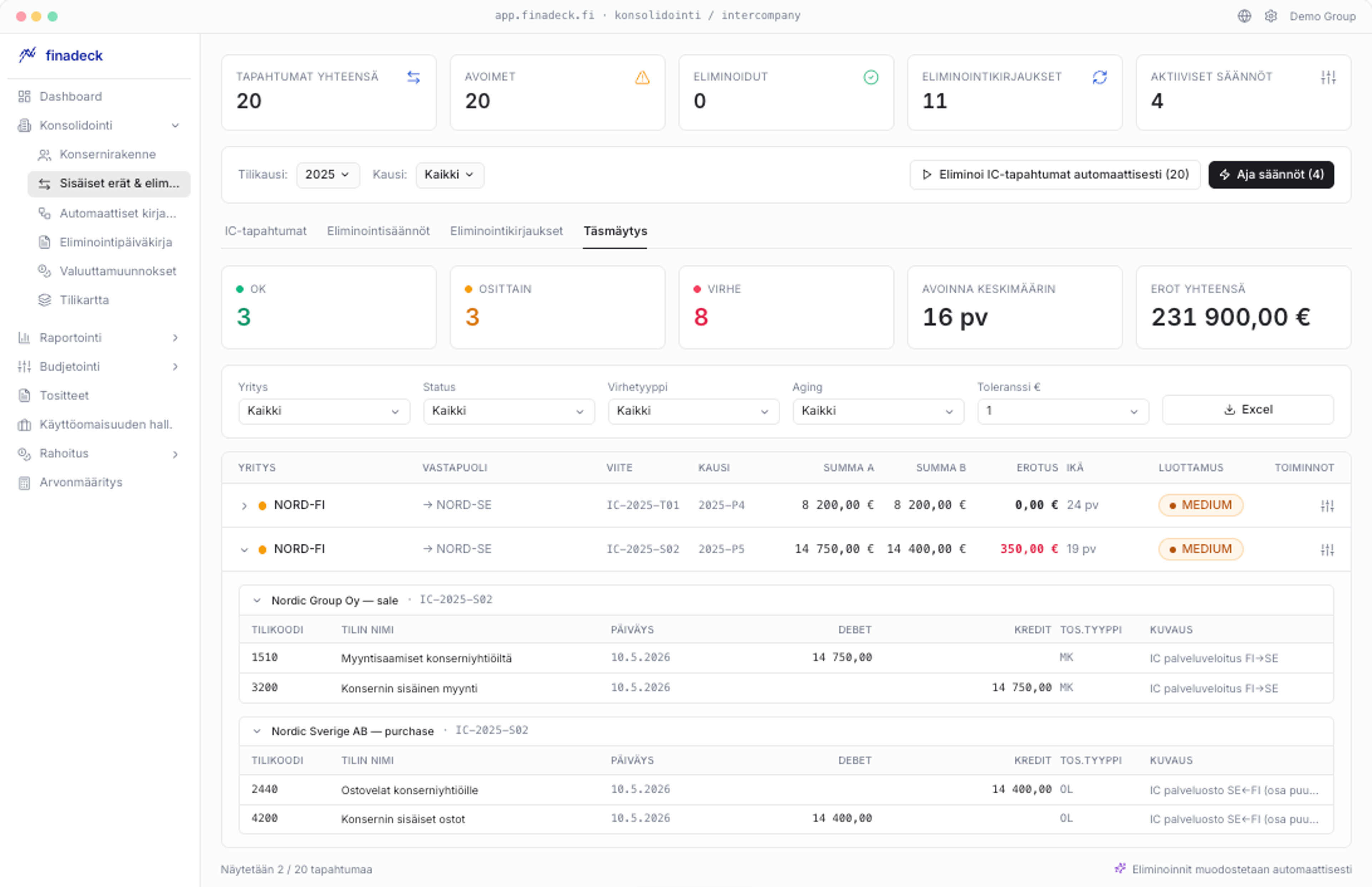Image resolution: width=1372 pixels, height=887 pixels.
Task: Collapse the IC-2025-S02 NORD-FI row
Action: coord(244,549)
